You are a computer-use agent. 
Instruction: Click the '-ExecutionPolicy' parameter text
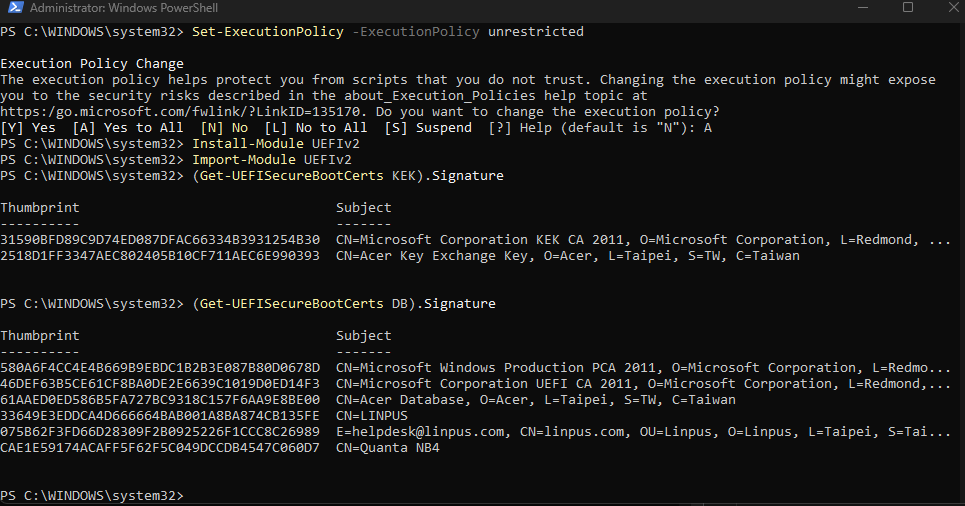tap(416, 31)
